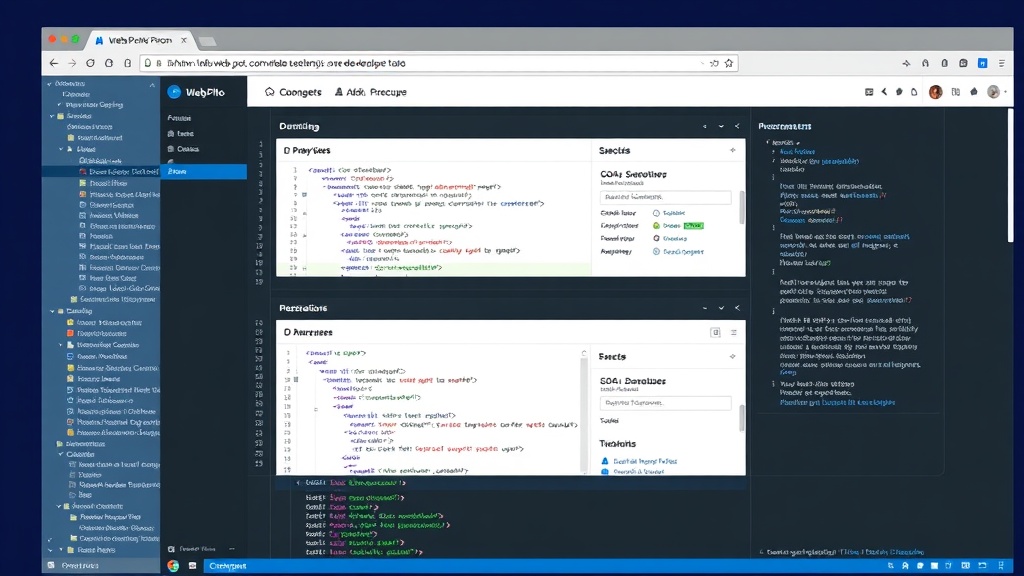Image resolution: width=1024 pixels, height=576 pixels.
Task: Click the search field under SOA Secolies
Action: click(665, 197)
